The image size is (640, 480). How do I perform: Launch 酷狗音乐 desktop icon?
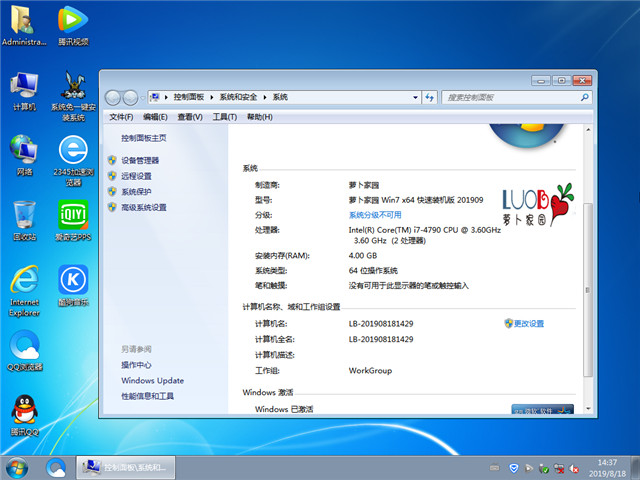(x=73, y=285)
